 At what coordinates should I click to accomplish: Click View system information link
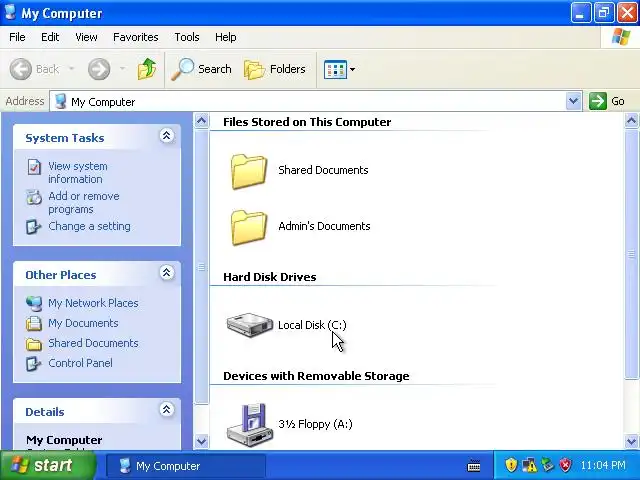click(x=78, y=173)
